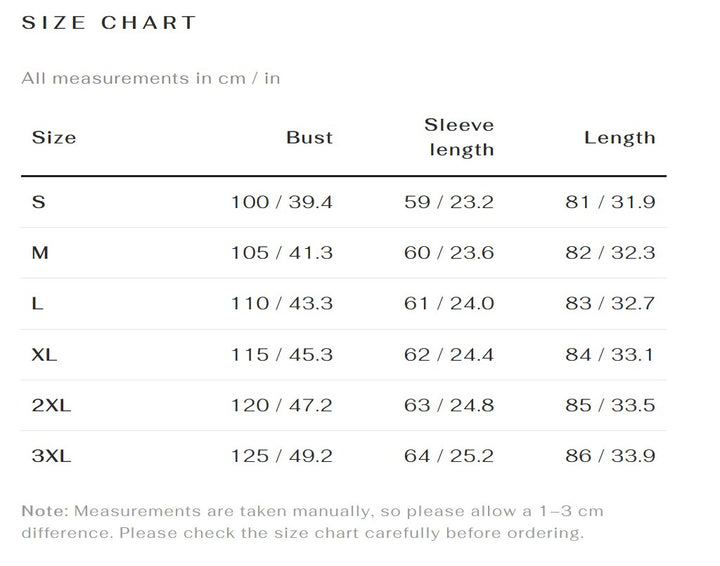
Task: Click length value 81 / 31.9
Action: [x=610, y=202]
